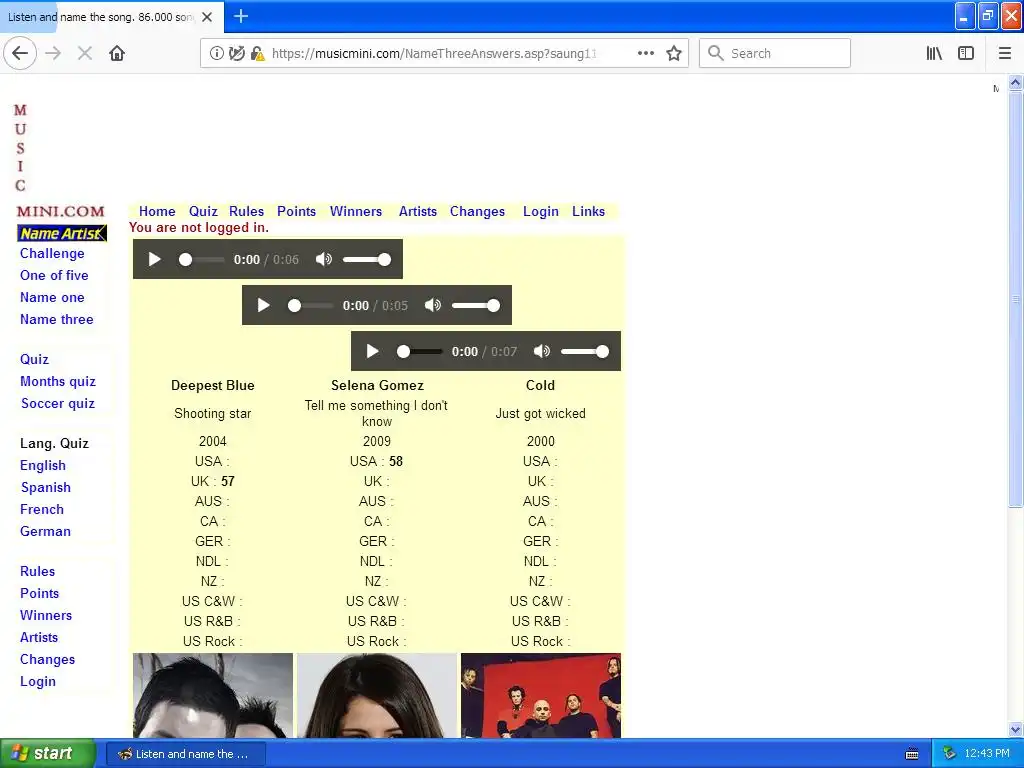
Task: Play the third audio clip (0:07)
Action: click(373, 351)
